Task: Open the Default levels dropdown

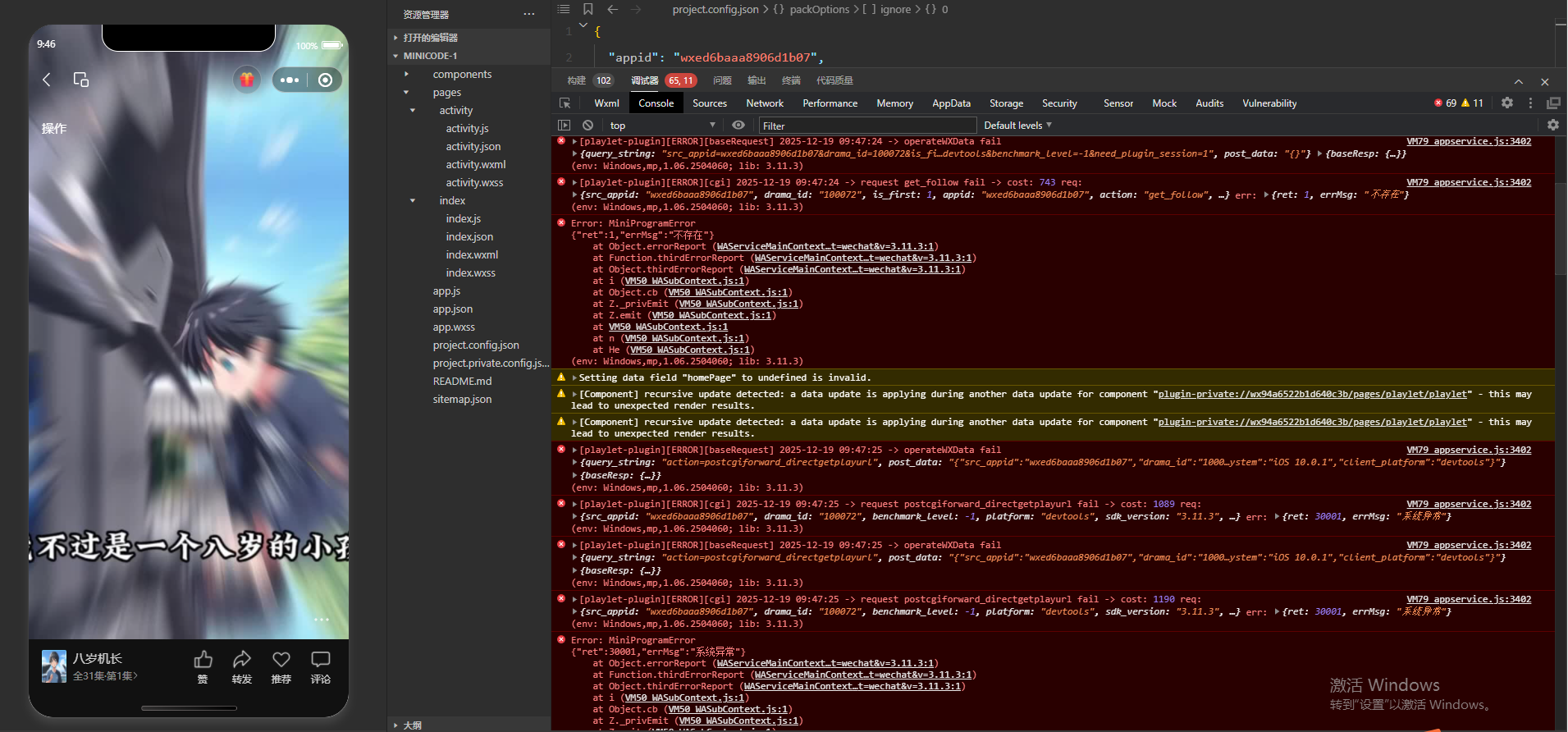Action: (1017, 126)
